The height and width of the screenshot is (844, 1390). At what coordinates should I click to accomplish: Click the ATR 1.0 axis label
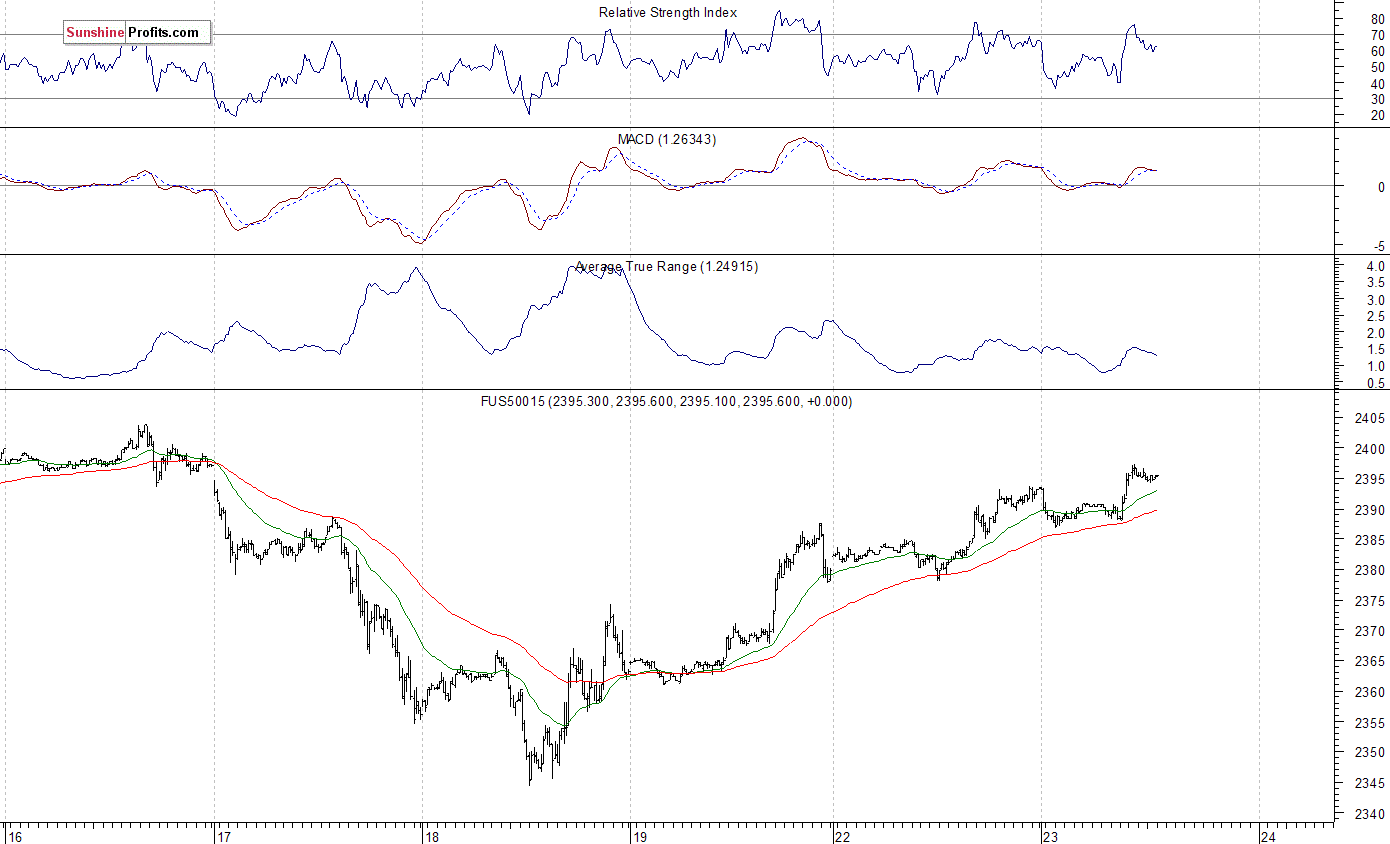(x=1375, y=367)
